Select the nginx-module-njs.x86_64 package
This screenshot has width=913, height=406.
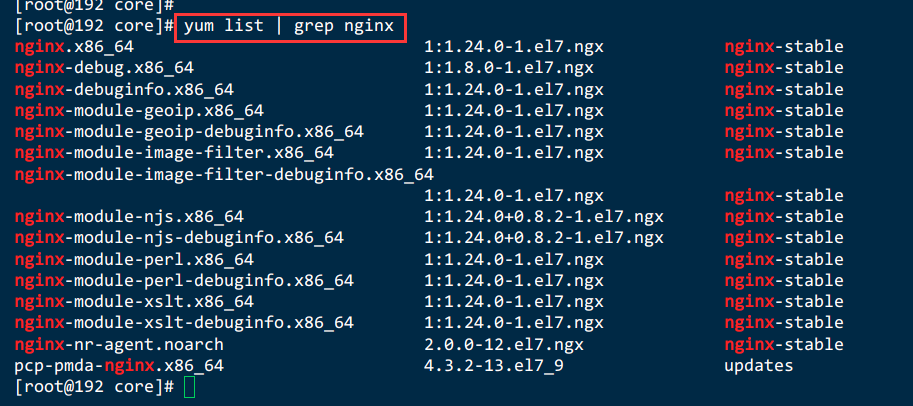pos(129,217)
